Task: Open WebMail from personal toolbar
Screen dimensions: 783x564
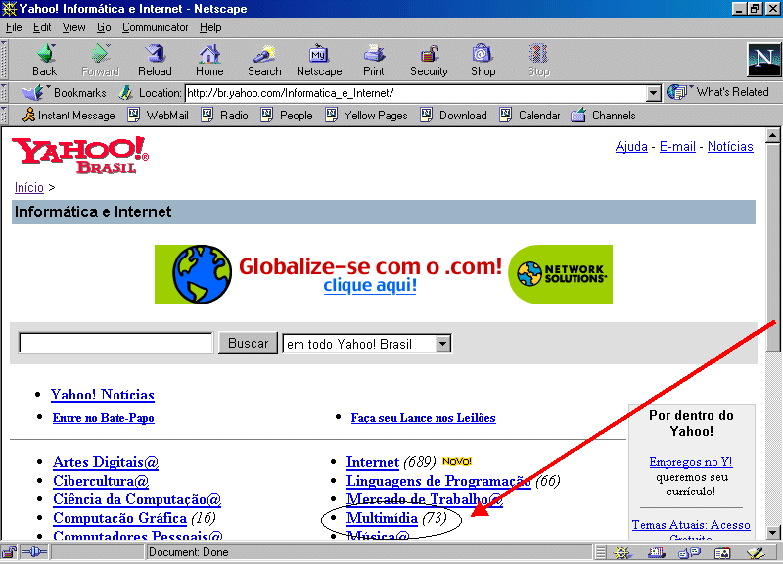Action: tap(158, 115)
